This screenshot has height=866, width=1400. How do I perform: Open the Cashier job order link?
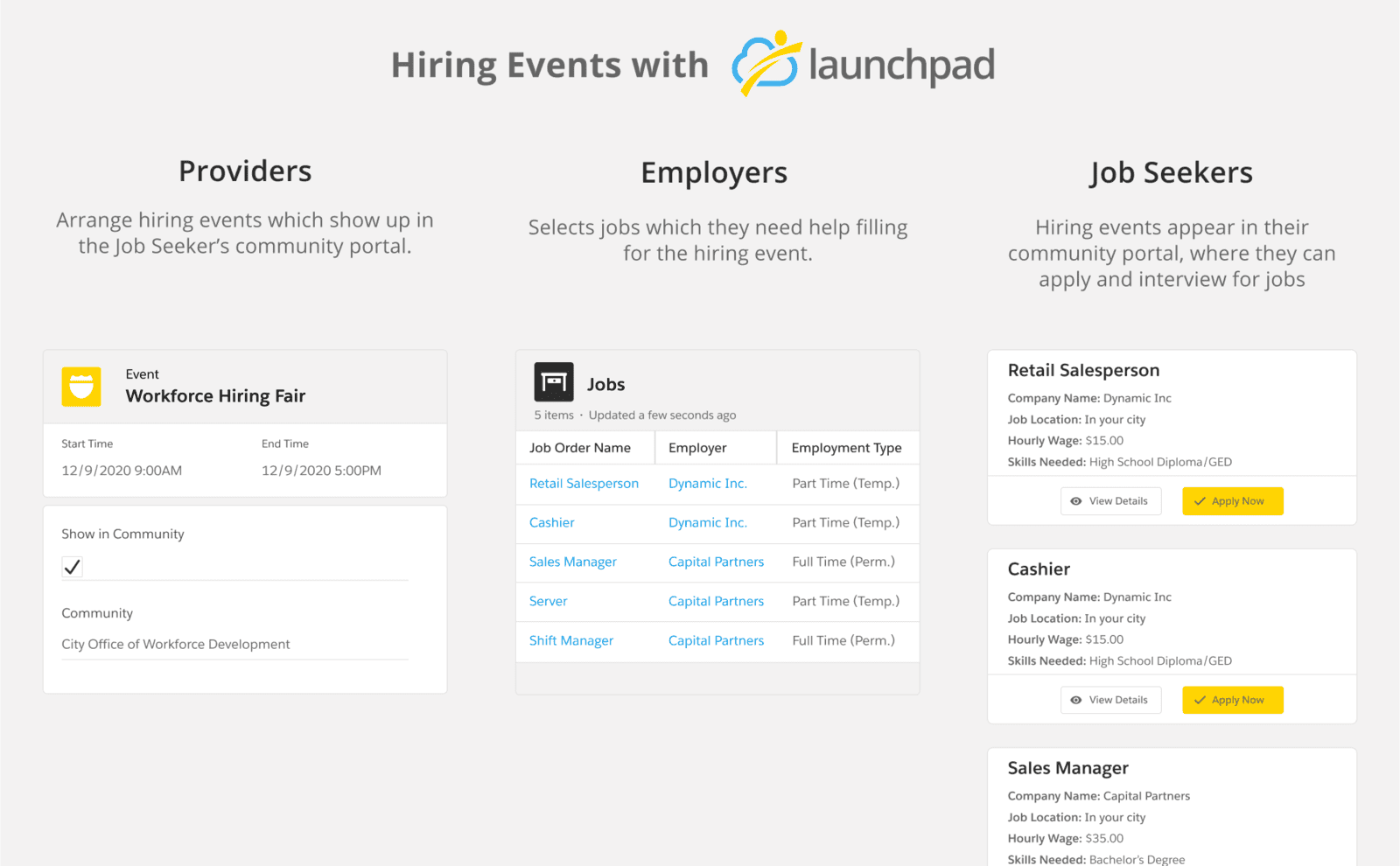click(x=551, y=523)
